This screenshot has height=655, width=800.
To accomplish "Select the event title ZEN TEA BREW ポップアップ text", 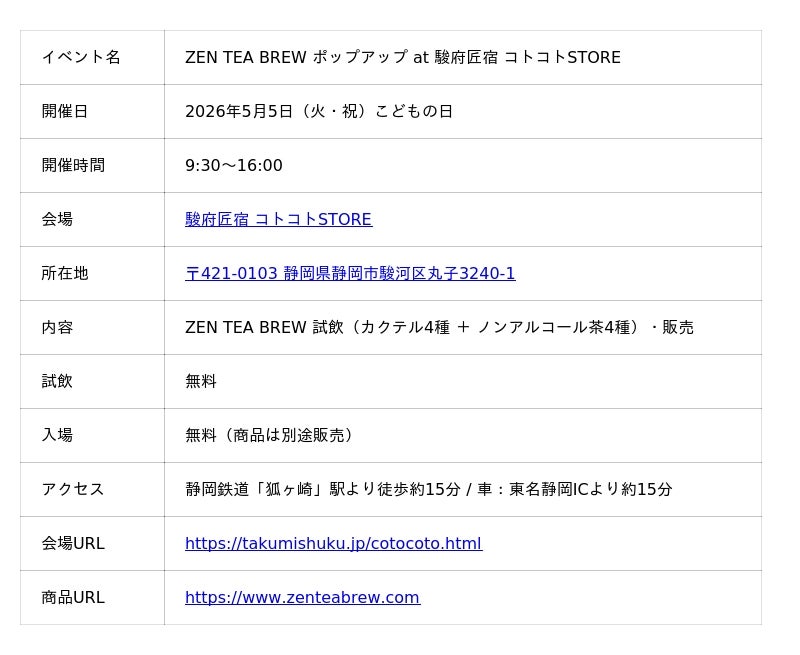I will (296, 57).
